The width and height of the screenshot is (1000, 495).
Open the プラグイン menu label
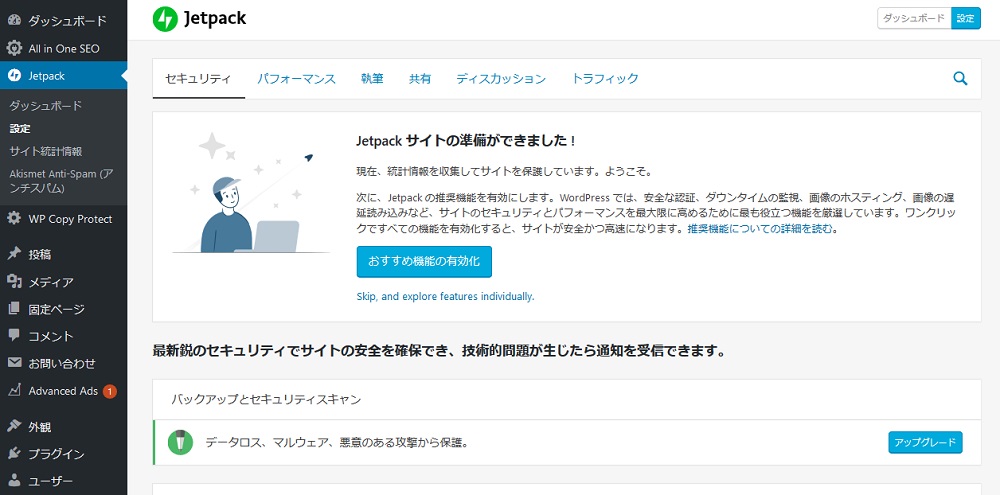pos(56,454)
